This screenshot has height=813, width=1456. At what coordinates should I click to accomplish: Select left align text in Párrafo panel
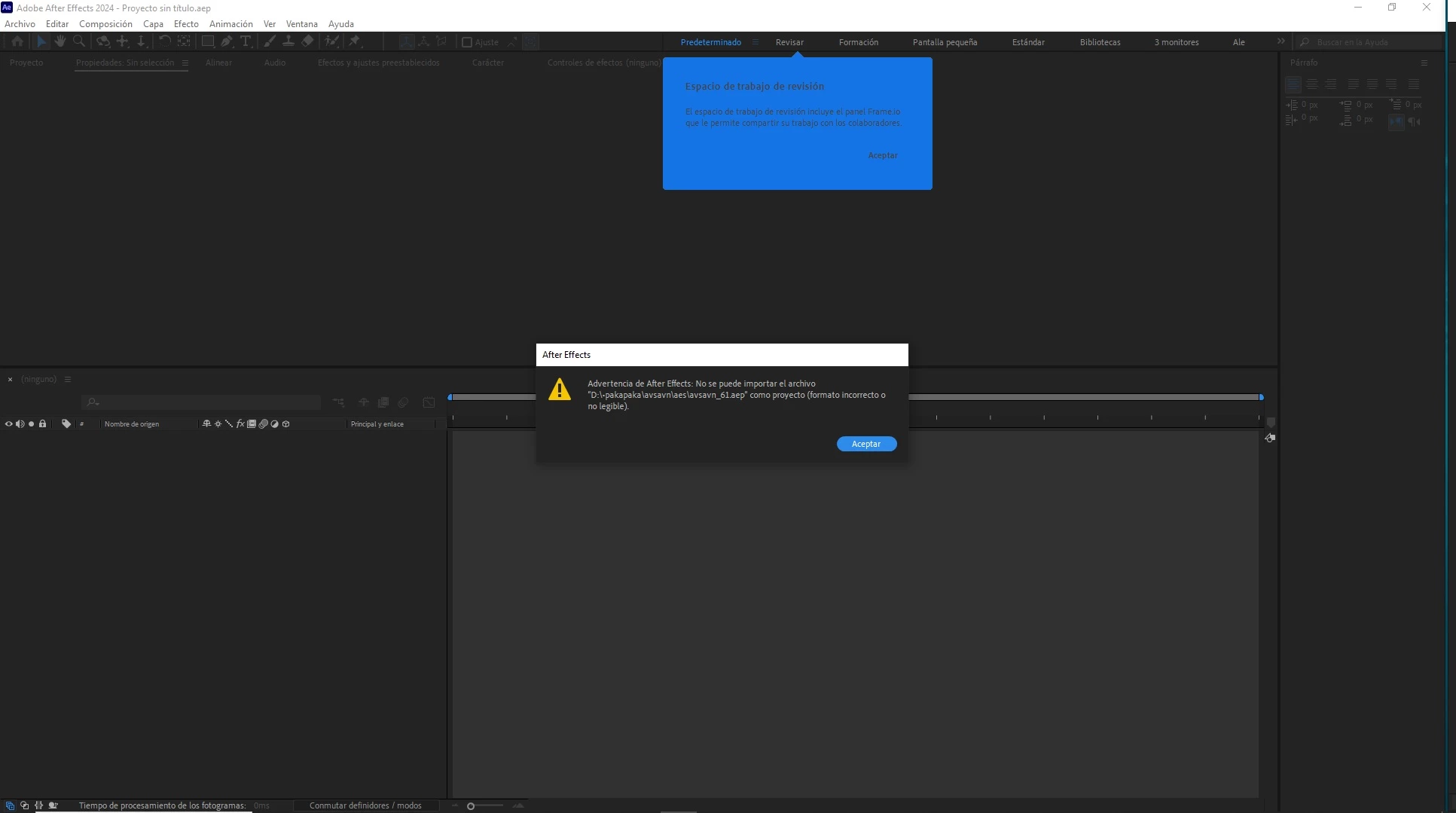tap(1293, 84)
